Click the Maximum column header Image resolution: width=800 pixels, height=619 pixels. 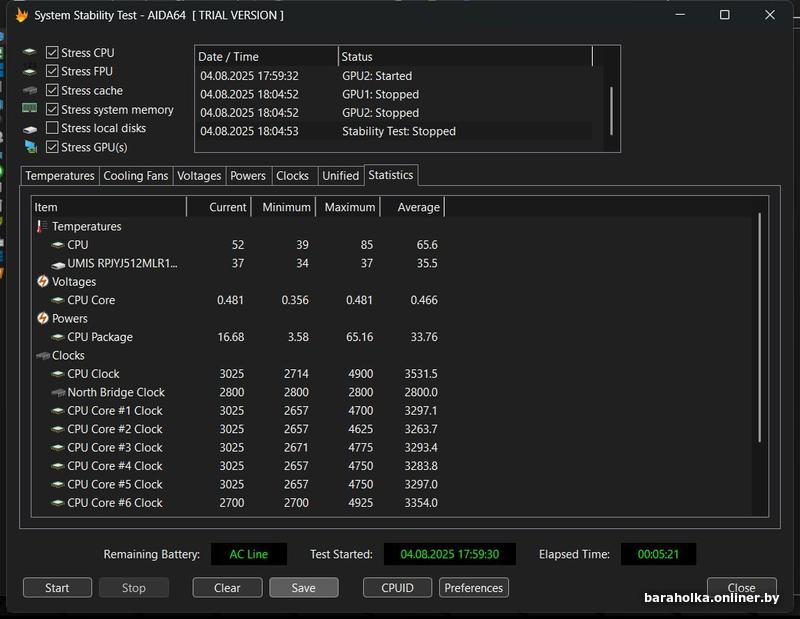(347, 207)
